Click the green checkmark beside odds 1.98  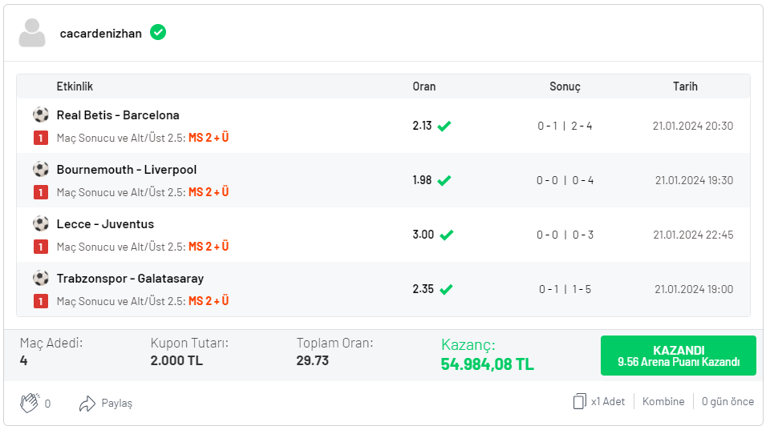tap(444, 181)
